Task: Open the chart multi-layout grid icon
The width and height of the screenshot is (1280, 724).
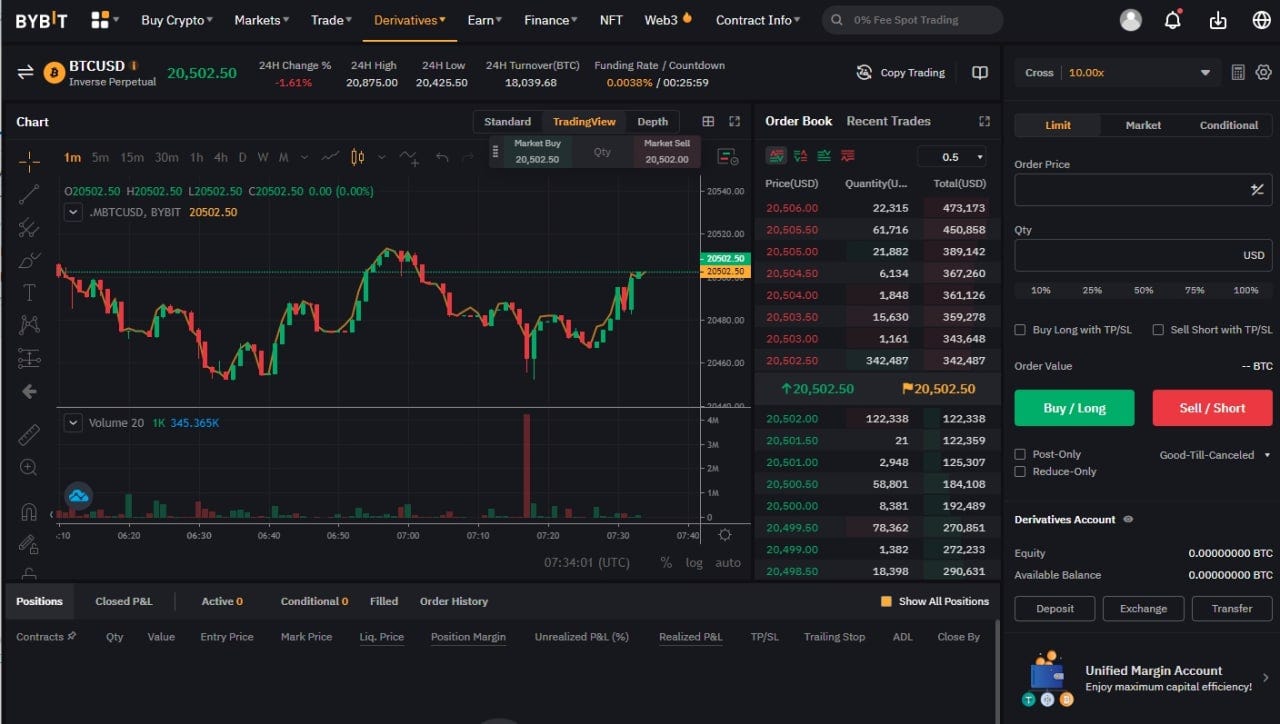Action: pyautogui.click(x=708, y=121)
